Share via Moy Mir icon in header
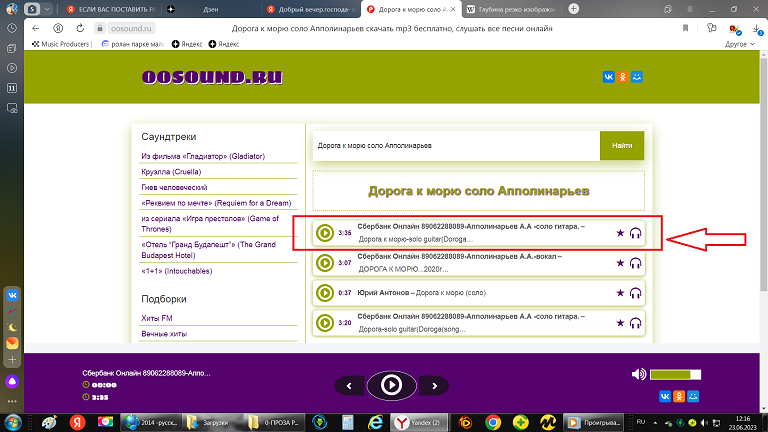 click(x=637, y=77)
